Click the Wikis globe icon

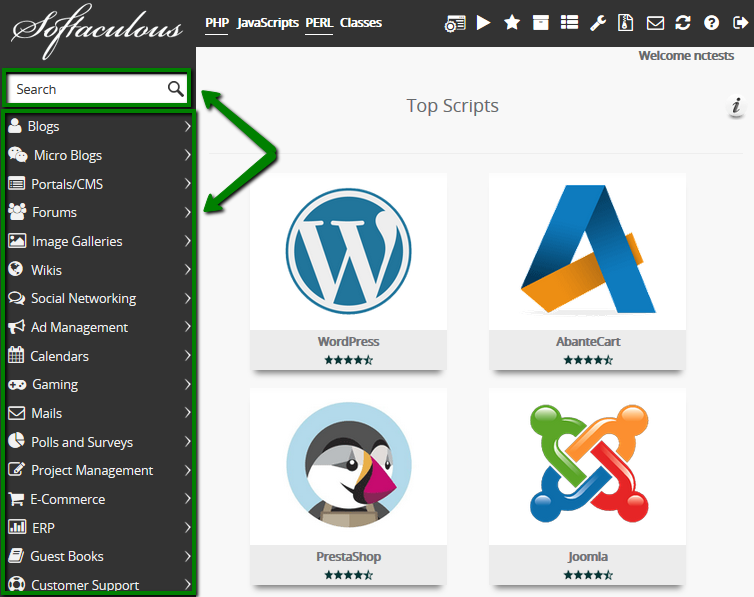pos(15,269)
